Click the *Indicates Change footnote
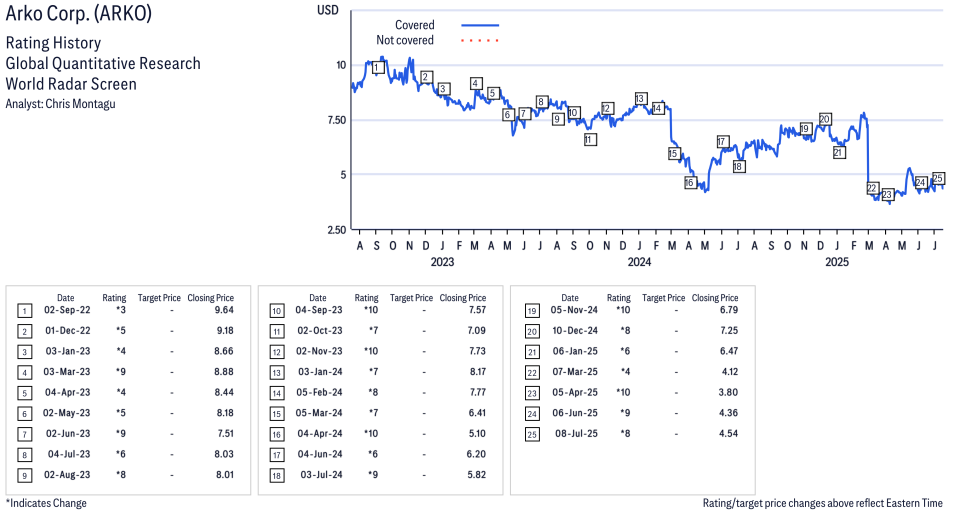Screen dimensions: 954x510 [46, 503]
